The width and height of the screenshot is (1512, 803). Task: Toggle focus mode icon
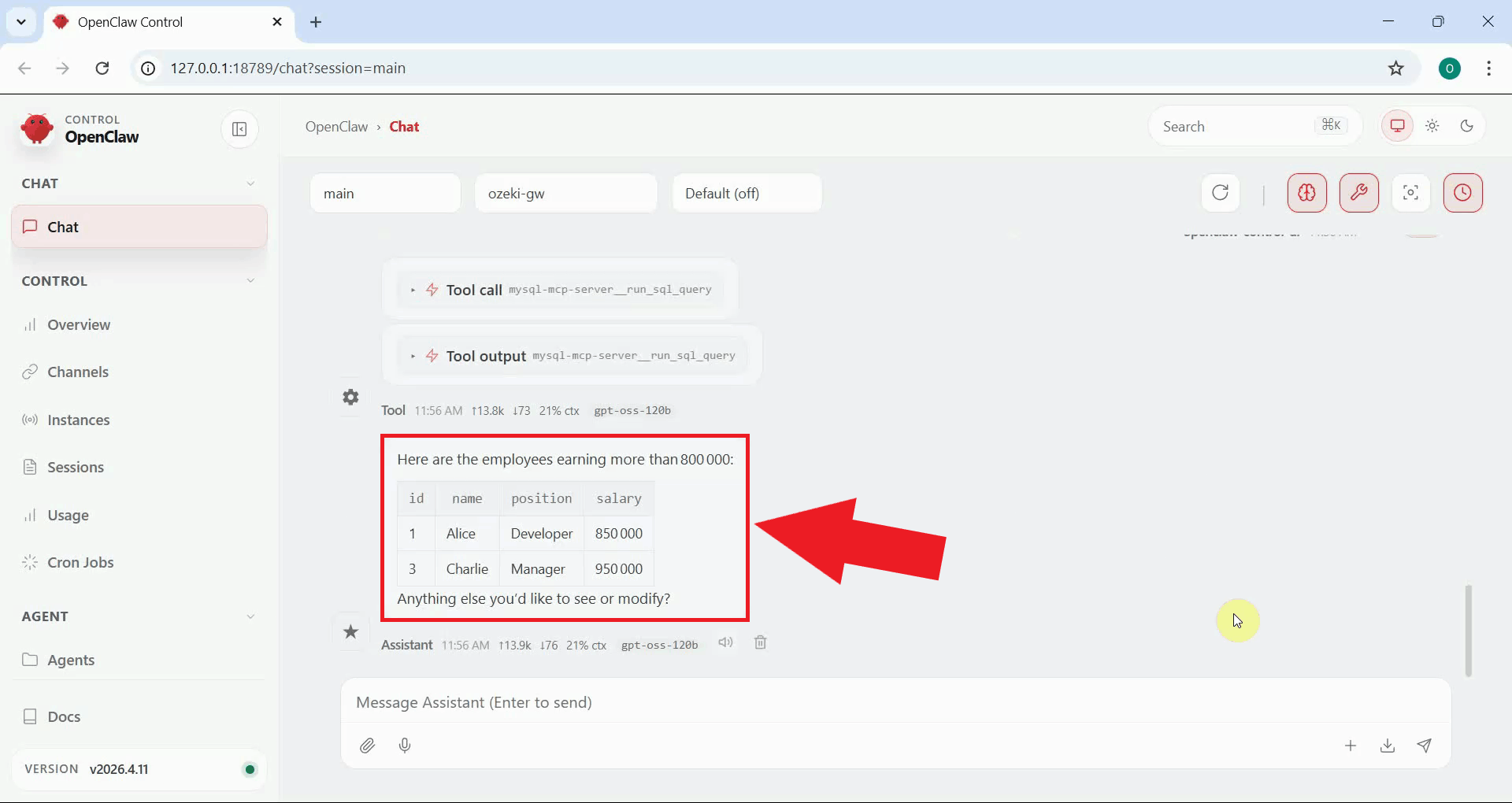pyautogui.click(x=1410, y=193)
